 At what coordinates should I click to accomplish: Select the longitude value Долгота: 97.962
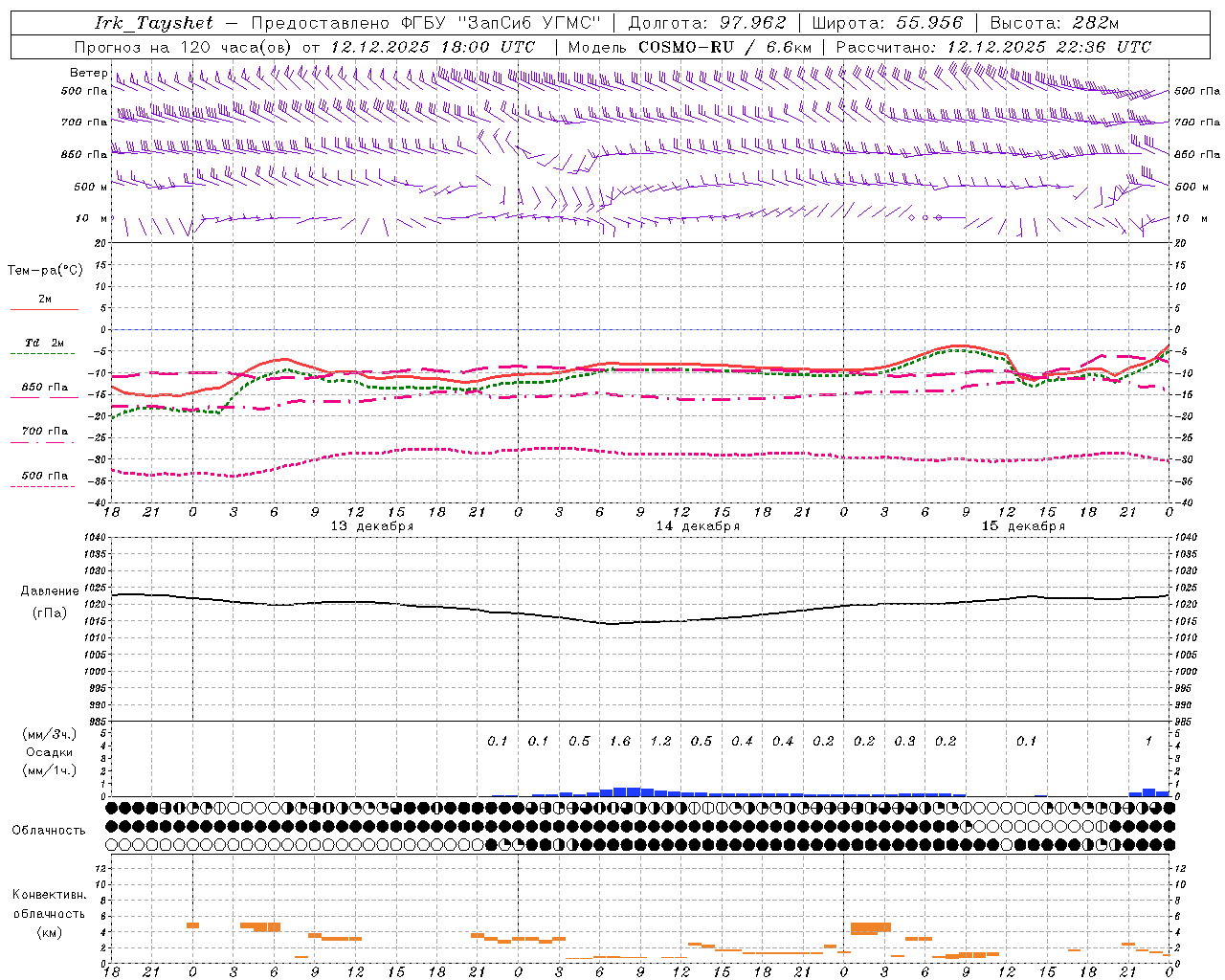tap(707, 23)
